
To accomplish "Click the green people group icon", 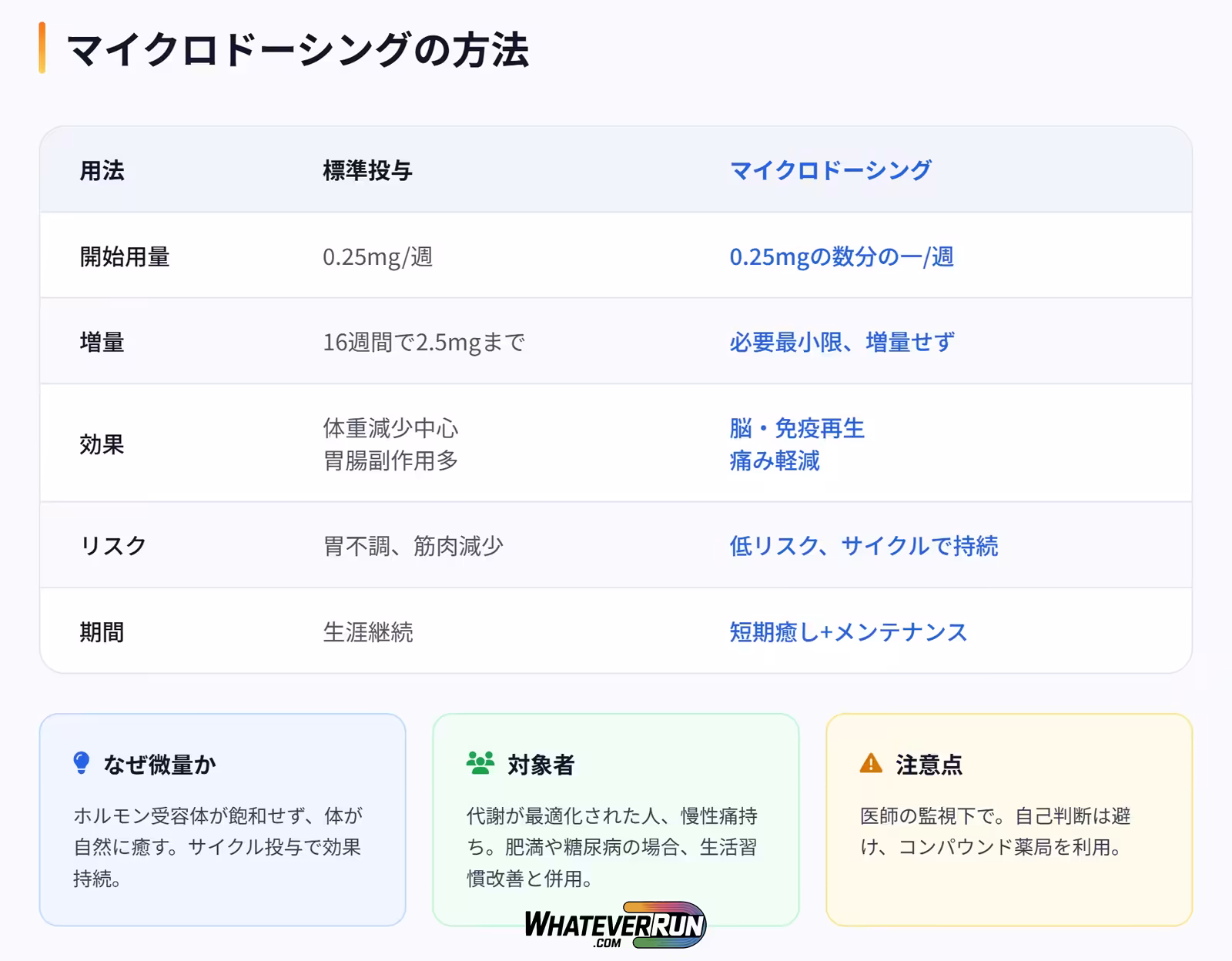I will [480, 763].
